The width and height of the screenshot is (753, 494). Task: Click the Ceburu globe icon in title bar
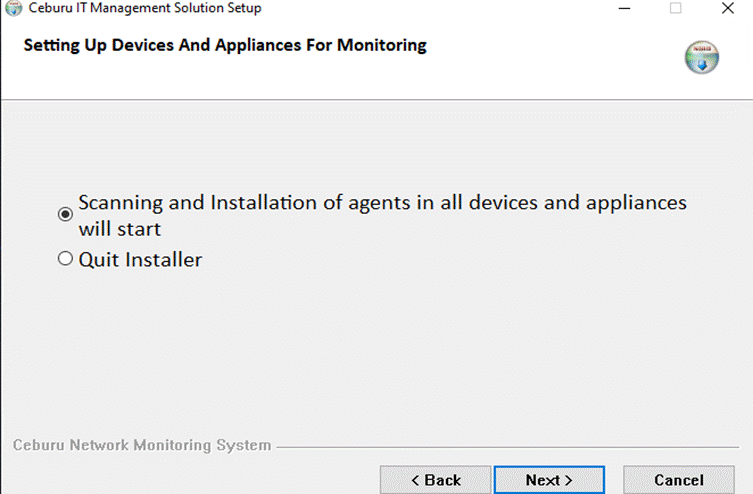point(14,8)
